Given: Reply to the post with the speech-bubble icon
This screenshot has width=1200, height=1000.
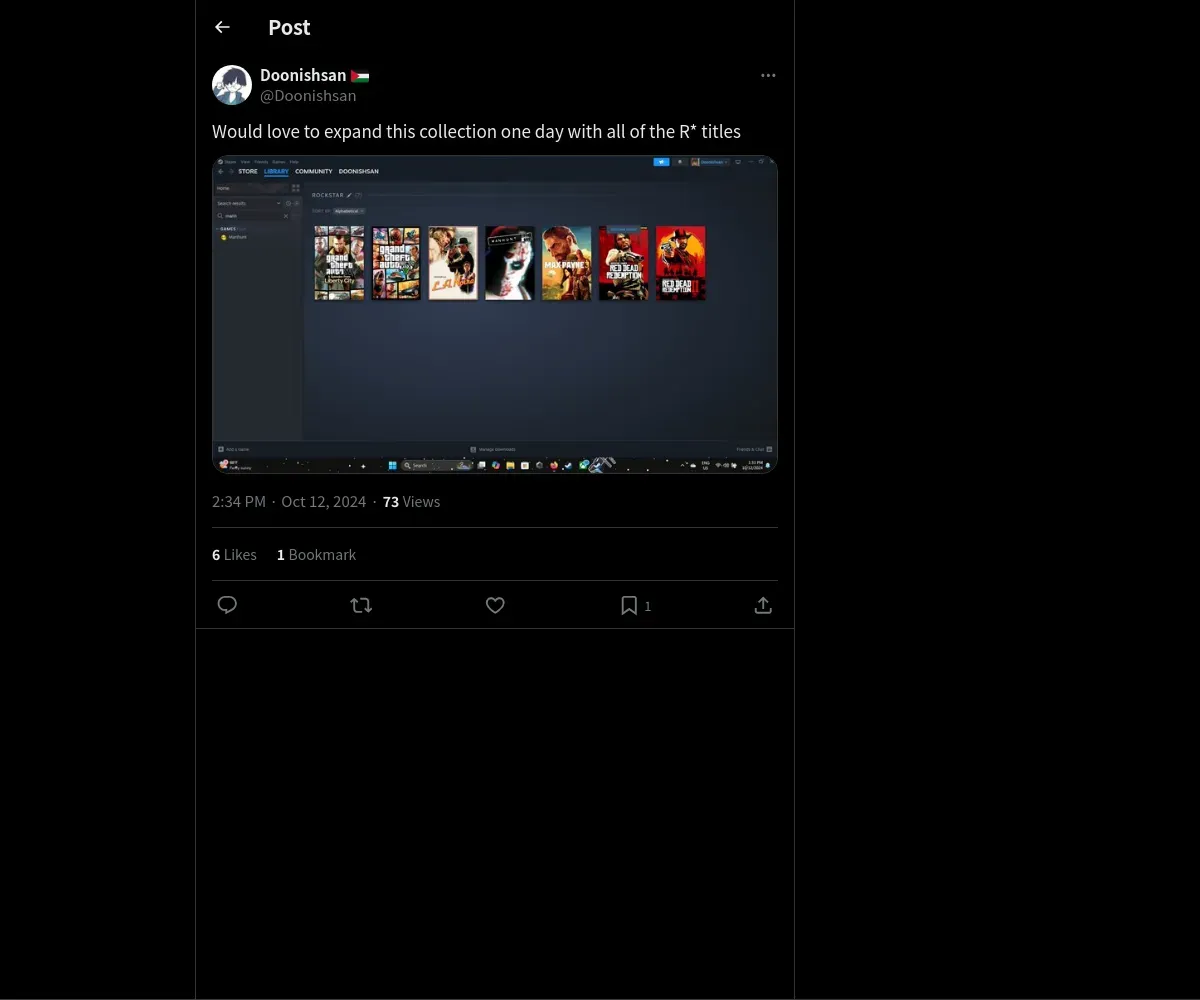Looking at the screenshot, I should (x=227, y=605).
